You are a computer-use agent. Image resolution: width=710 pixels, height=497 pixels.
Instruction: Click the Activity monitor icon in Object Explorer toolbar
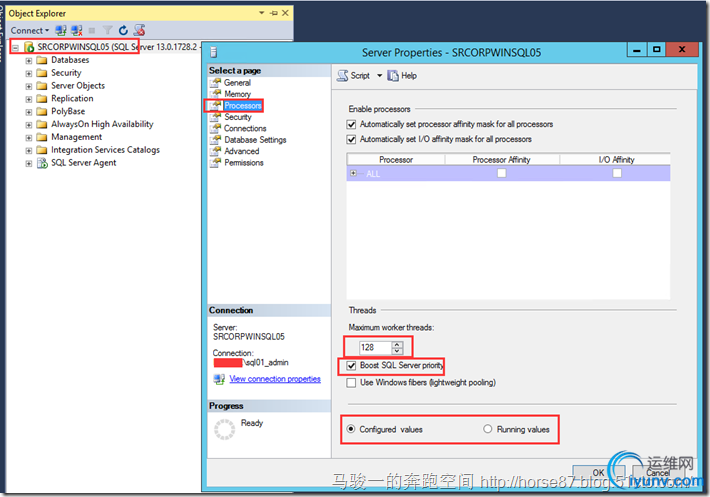[x=139, y=30]
